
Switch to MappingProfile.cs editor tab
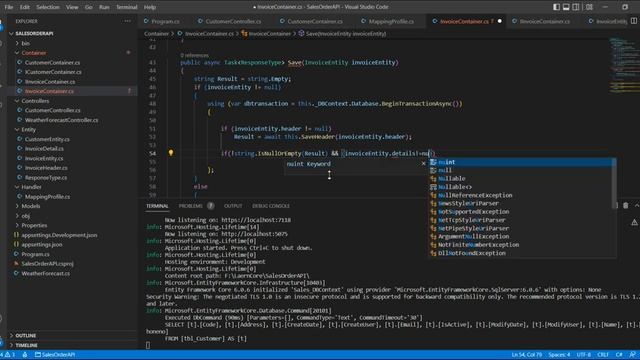coord(391,21)
